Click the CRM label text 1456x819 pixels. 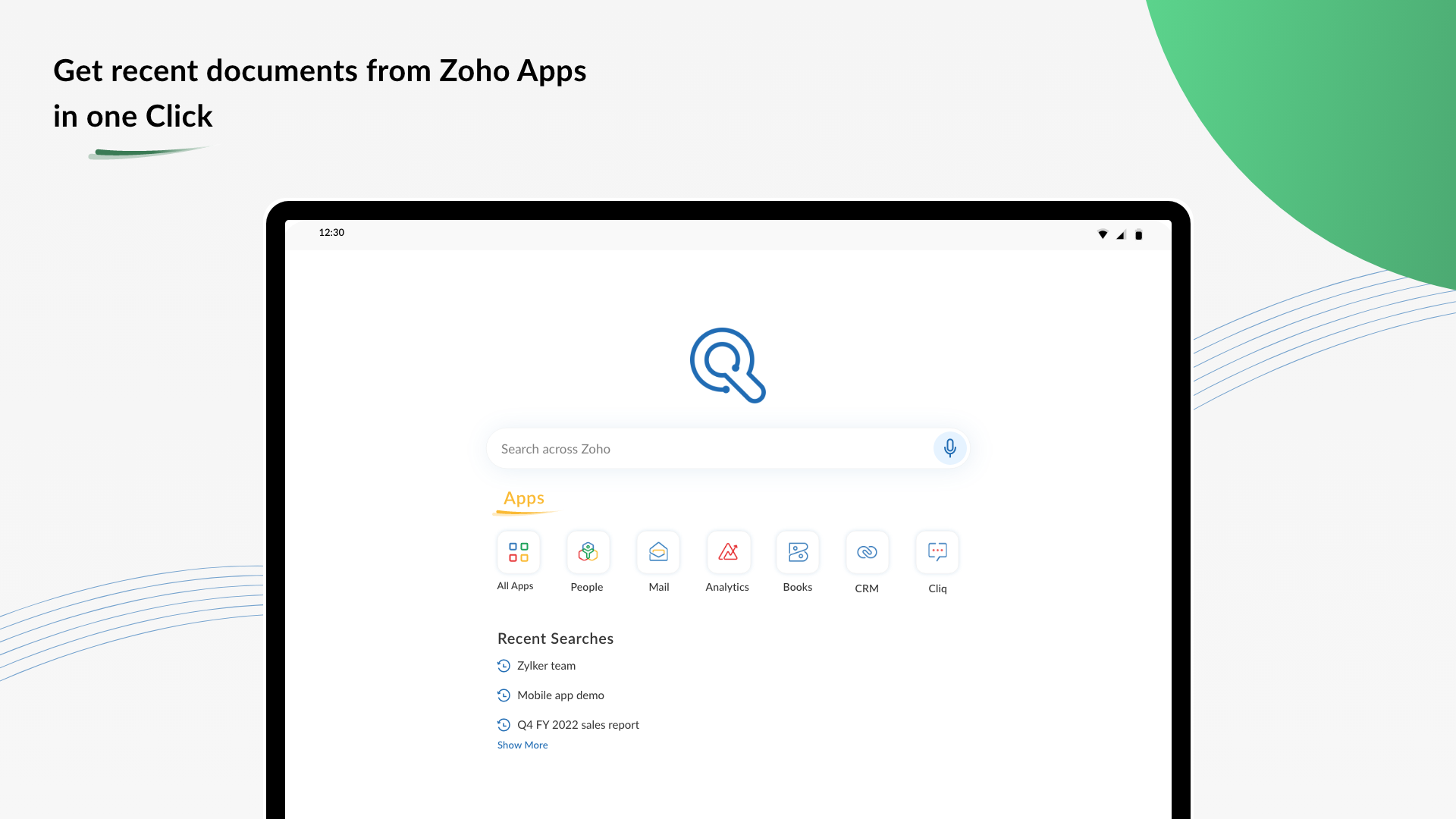pos(867,588)
